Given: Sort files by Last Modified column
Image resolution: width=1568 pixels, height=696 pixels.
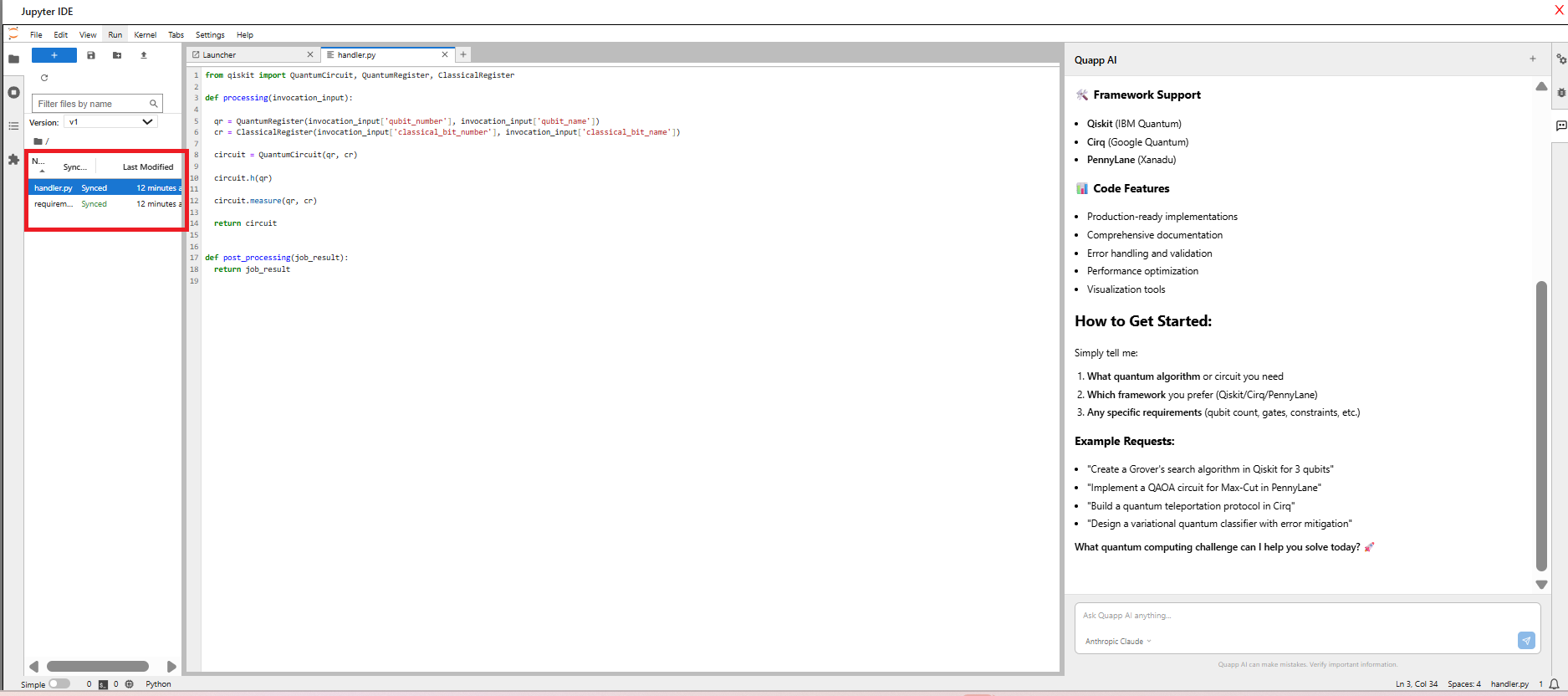Looking at the screenshot, I should (x=148, y=167).
